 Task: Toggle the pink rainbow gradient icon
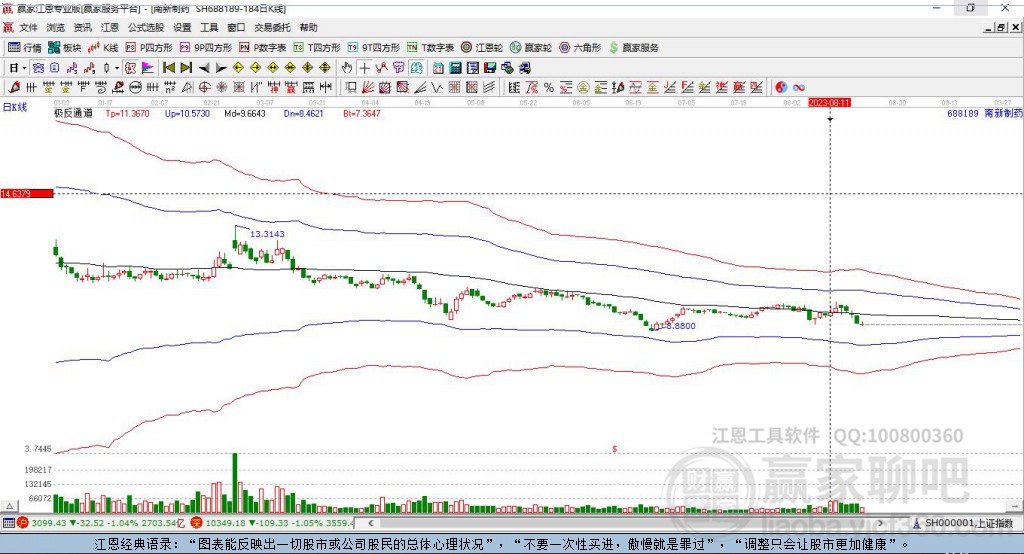click(x=148, y=68)
